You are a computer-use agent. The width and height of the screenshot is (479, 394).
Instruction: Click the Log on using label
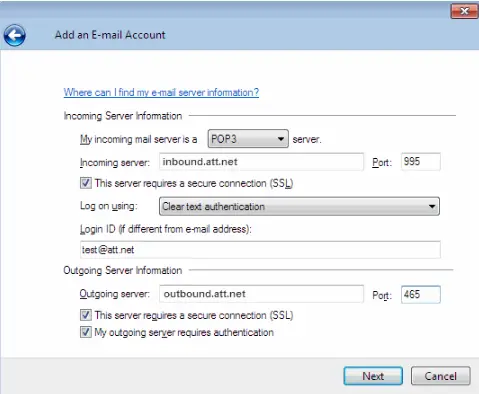(109, 206)
